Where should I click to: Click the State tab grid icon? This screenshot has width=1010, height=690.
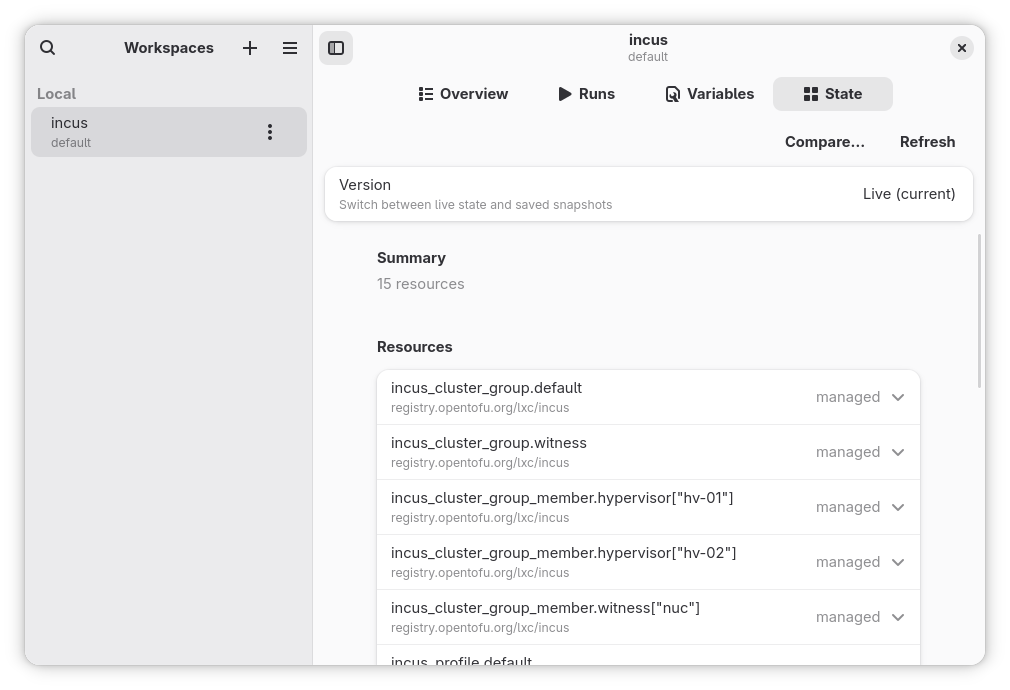click(x=811, y=94)
